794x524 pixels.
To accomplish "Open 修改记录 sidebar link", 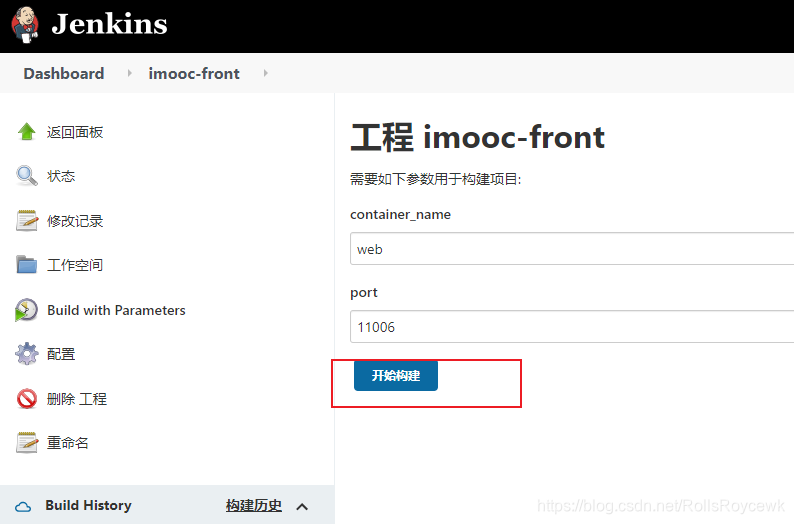I will point(75,221).
